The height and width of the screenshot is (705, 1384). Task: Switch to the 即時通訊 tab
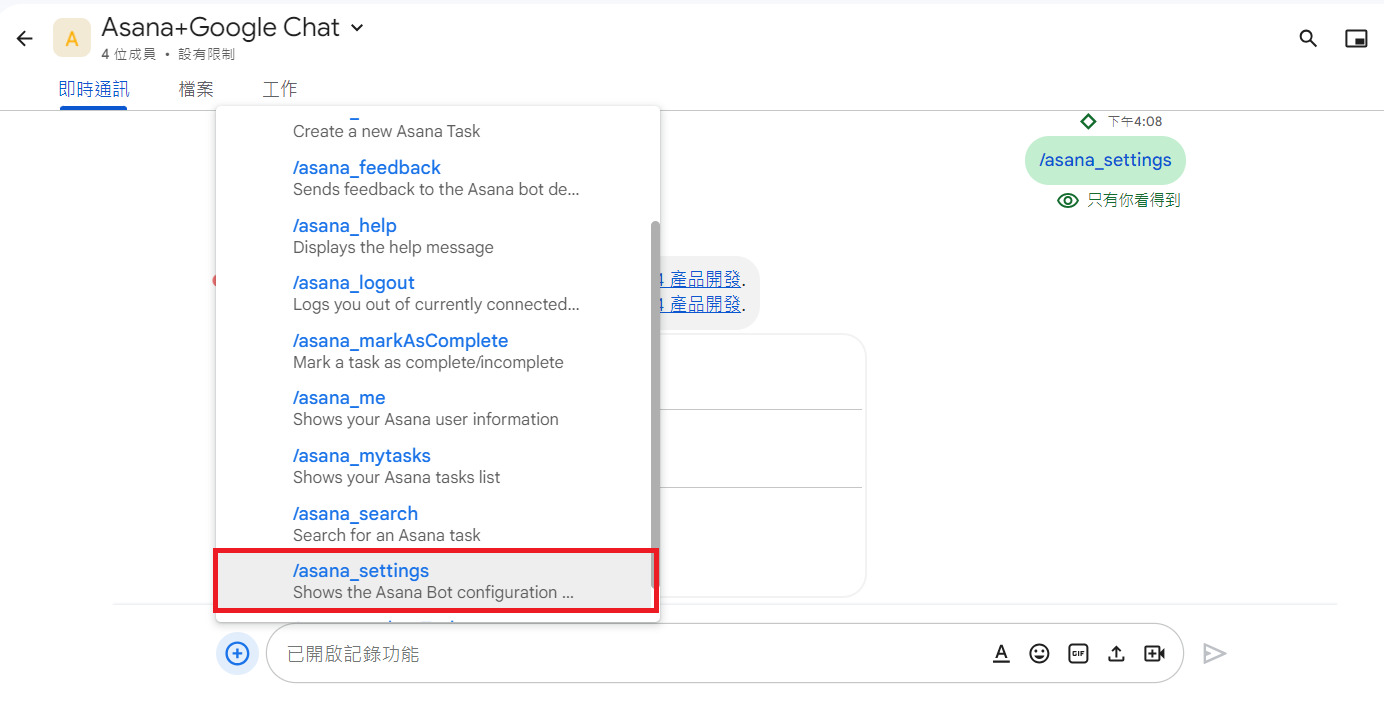(94, 89)
